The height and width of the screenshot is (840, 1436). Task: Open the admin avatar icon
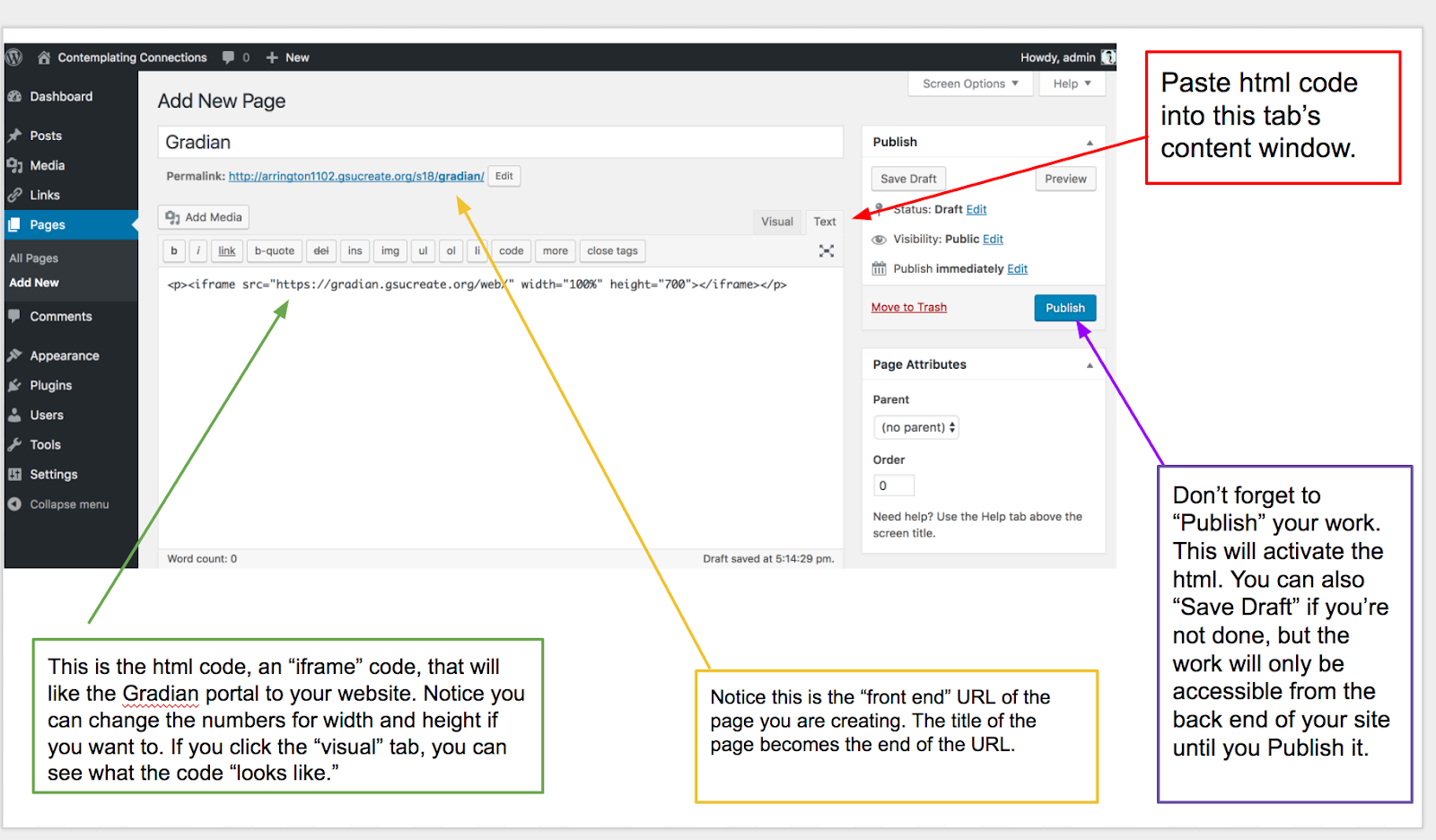[1108, 57]
